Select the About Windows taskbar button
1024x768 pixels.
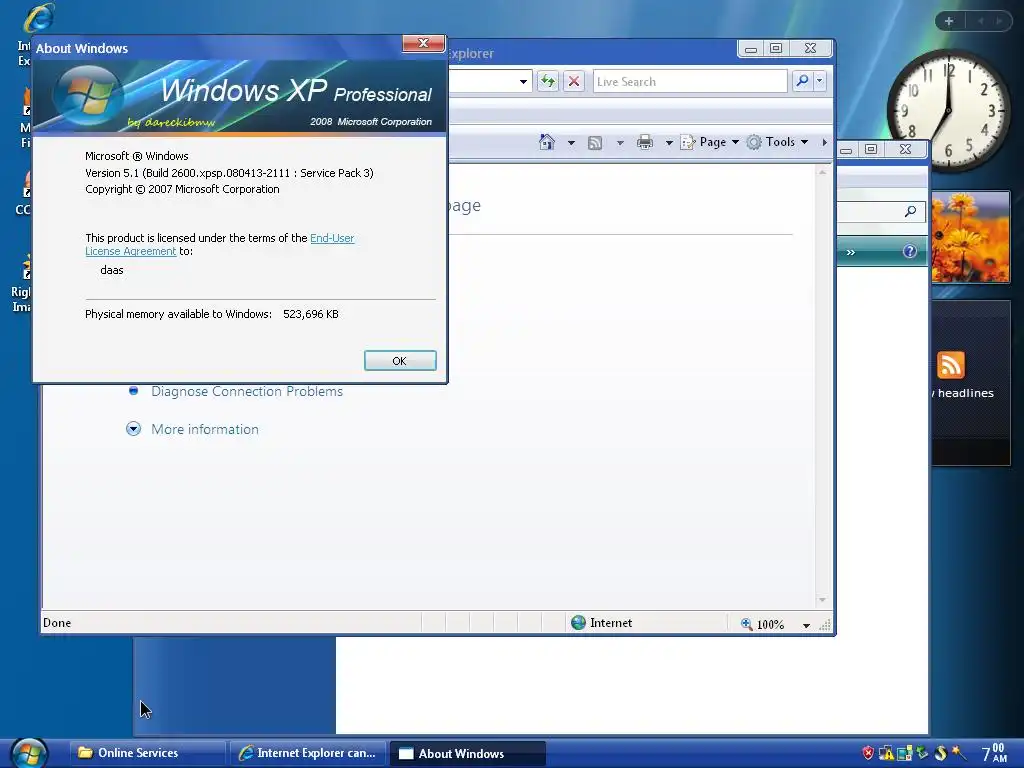pyautogui.click(x=467, y=753)
